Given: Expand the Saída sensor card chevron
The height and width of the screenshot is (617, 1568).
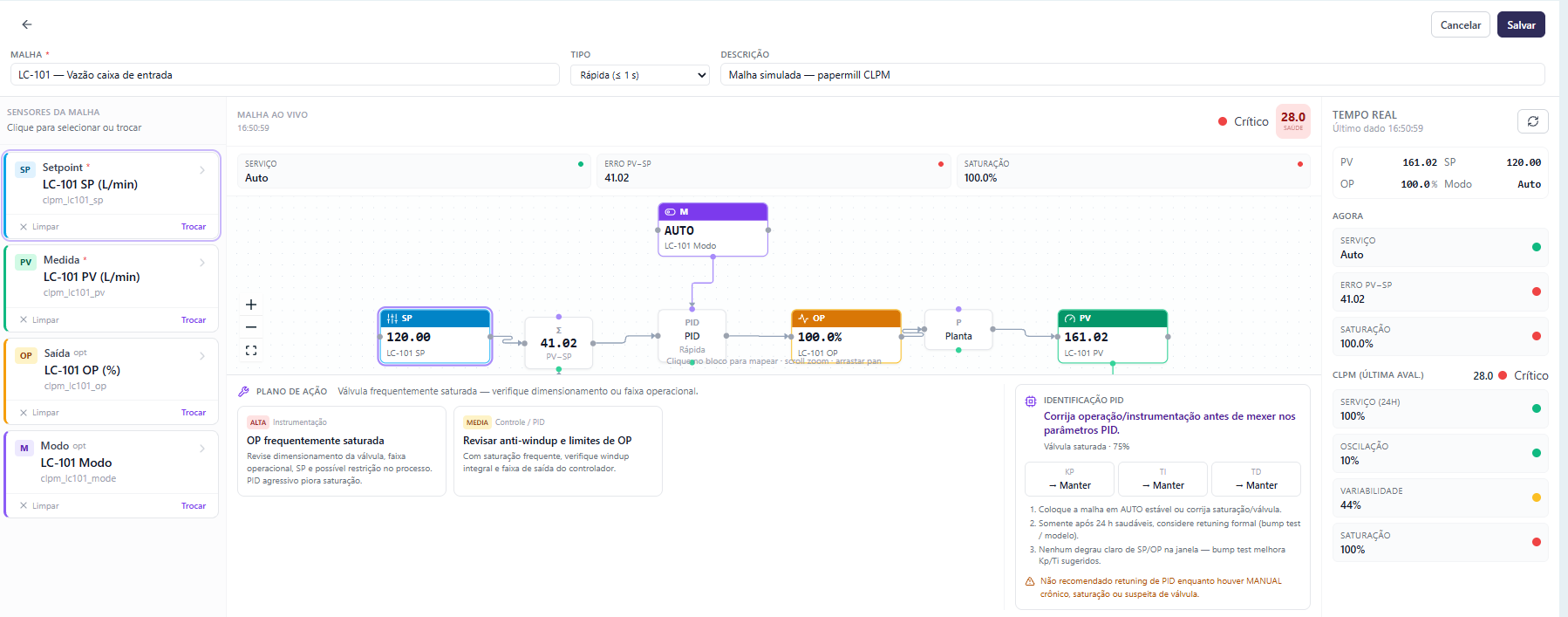Looking at the screenshot, I should coord(202,356).
